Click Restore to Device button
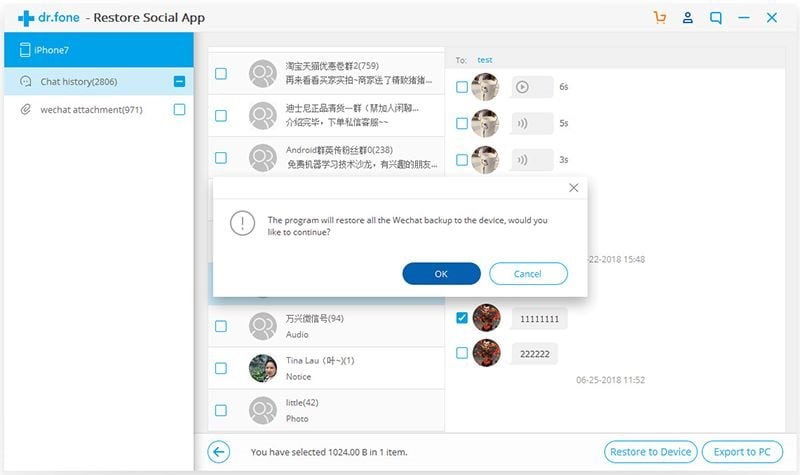The width and height of the screenshot is (800, 475). tap(651, 452)
